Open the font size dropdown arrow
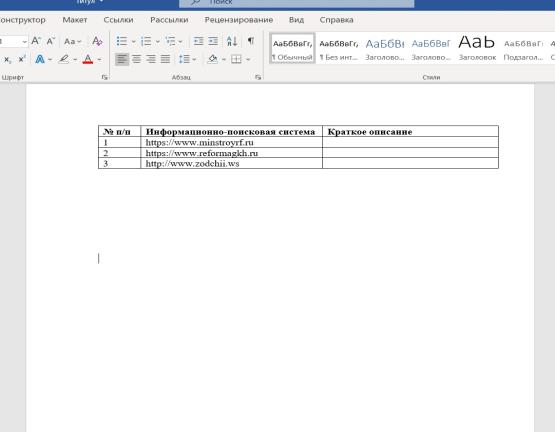This screenshot has height=432, width=555. pos(24,42)
